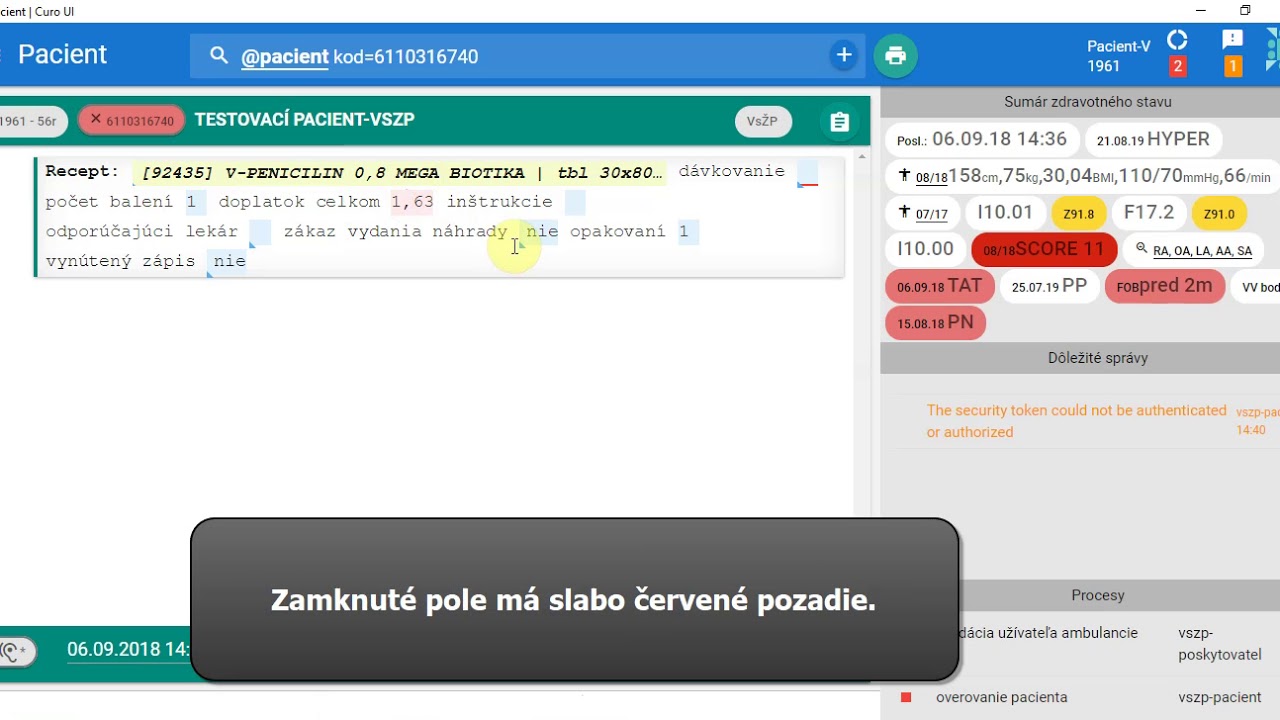Click the odporúčajúci lekár empty field

click(x=260, y=232)
